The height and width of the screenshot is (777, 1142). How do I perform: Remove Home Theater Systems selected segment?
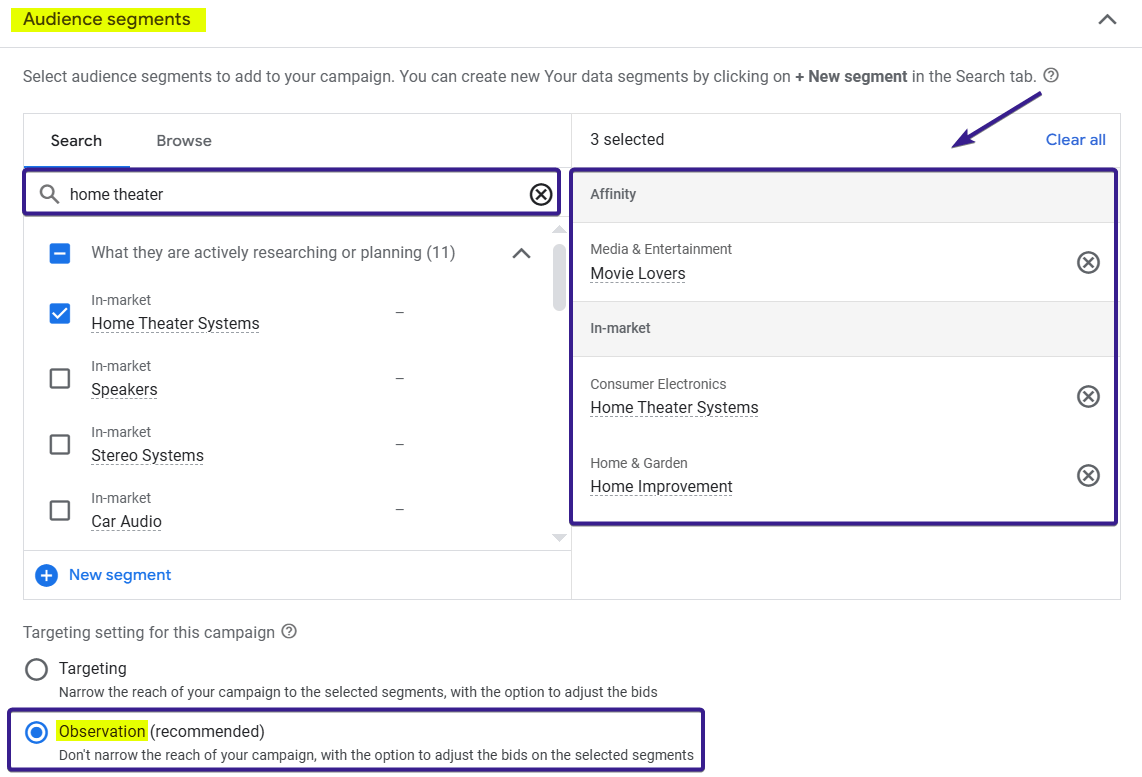(1088, 396)
